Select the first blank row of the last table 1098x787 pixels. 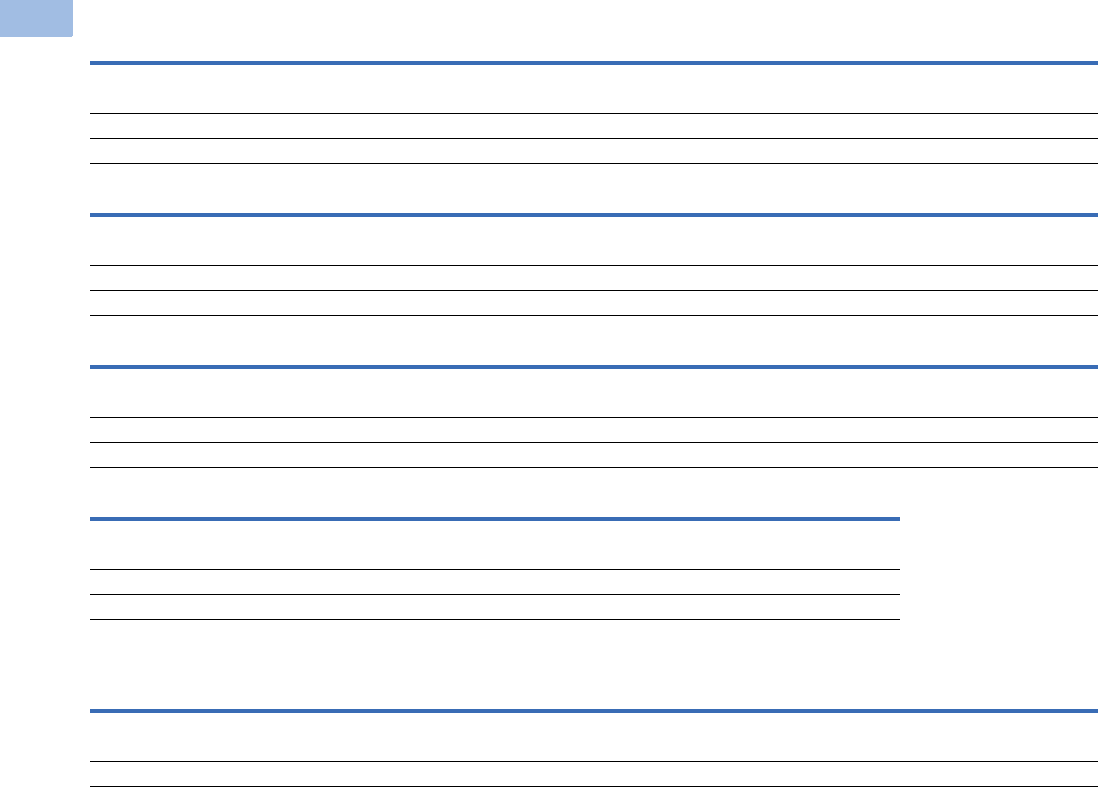click(594, 774)
